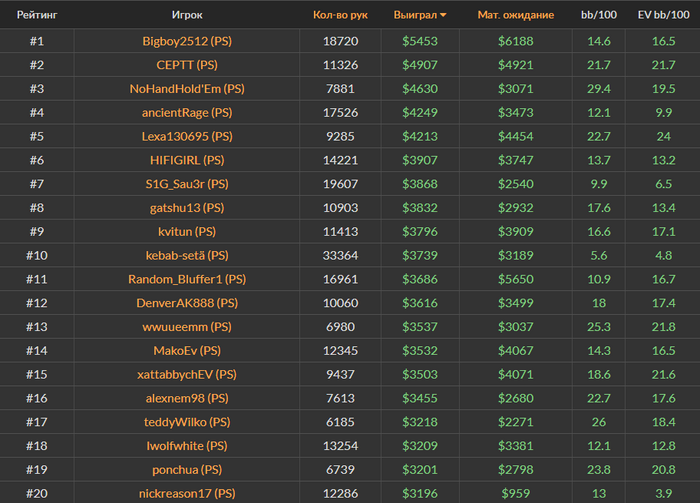Click the bb/100 column header
The width and height of the screenshot is (700, 503).
599,15
